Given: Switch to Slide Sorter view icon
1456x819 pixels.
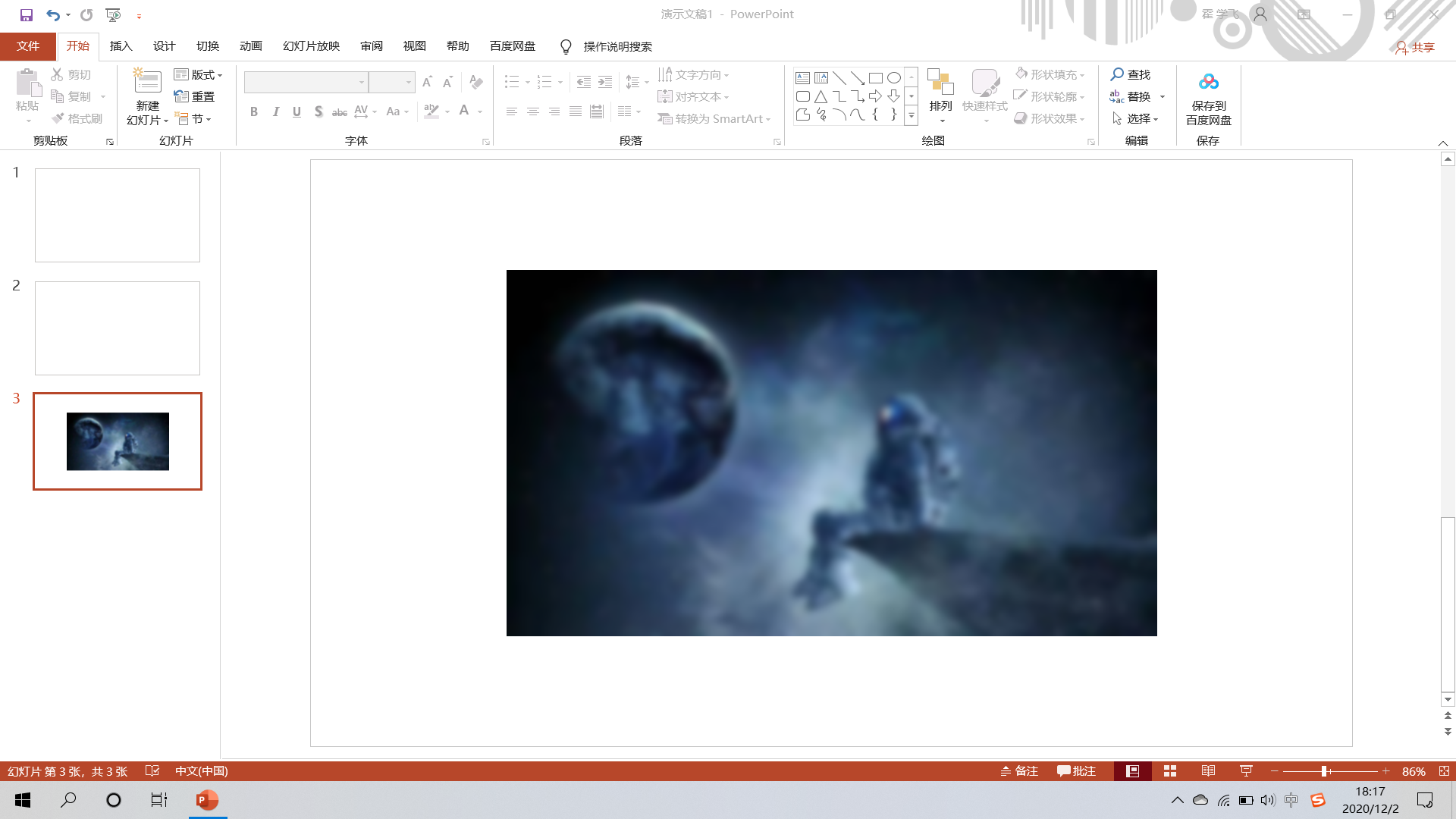Looking at the screenshot, I should point(1170,770).
